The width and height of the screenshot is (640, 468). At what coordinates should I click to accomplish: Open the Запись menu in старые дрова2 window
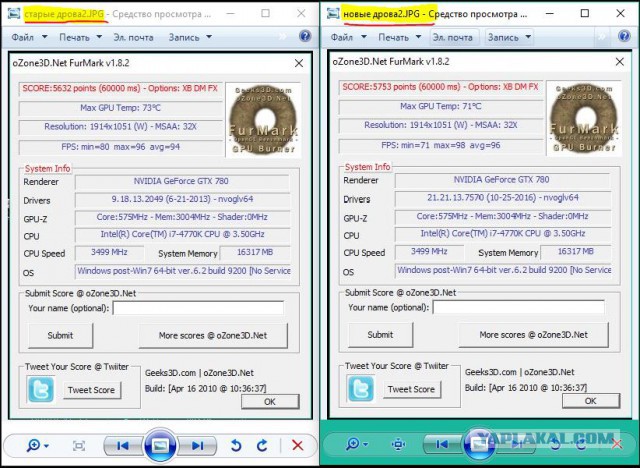pos(190,38)
